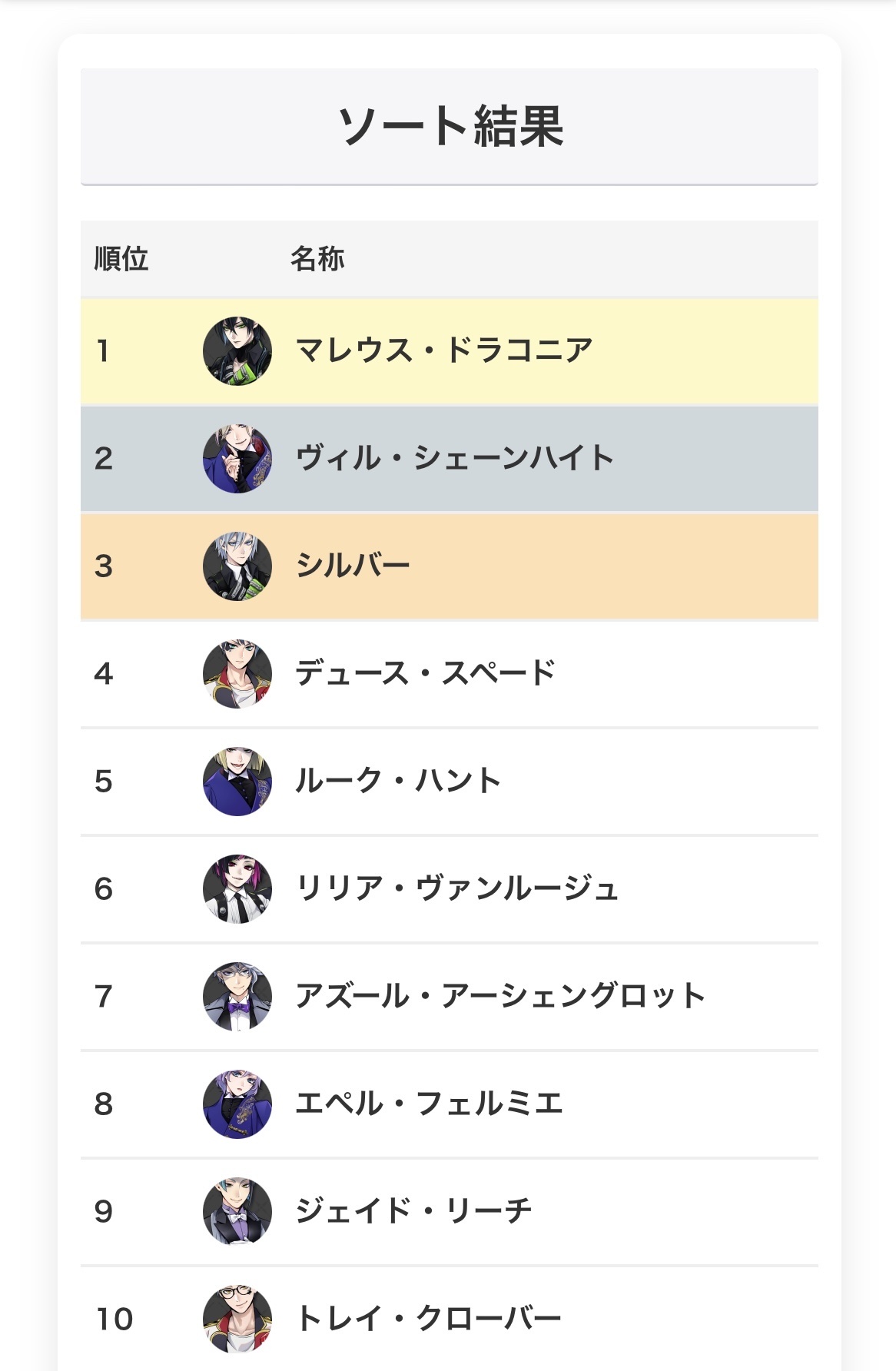Click the 名称 column header
Viewport: 896px width, 1371px height.
point(317,259)
